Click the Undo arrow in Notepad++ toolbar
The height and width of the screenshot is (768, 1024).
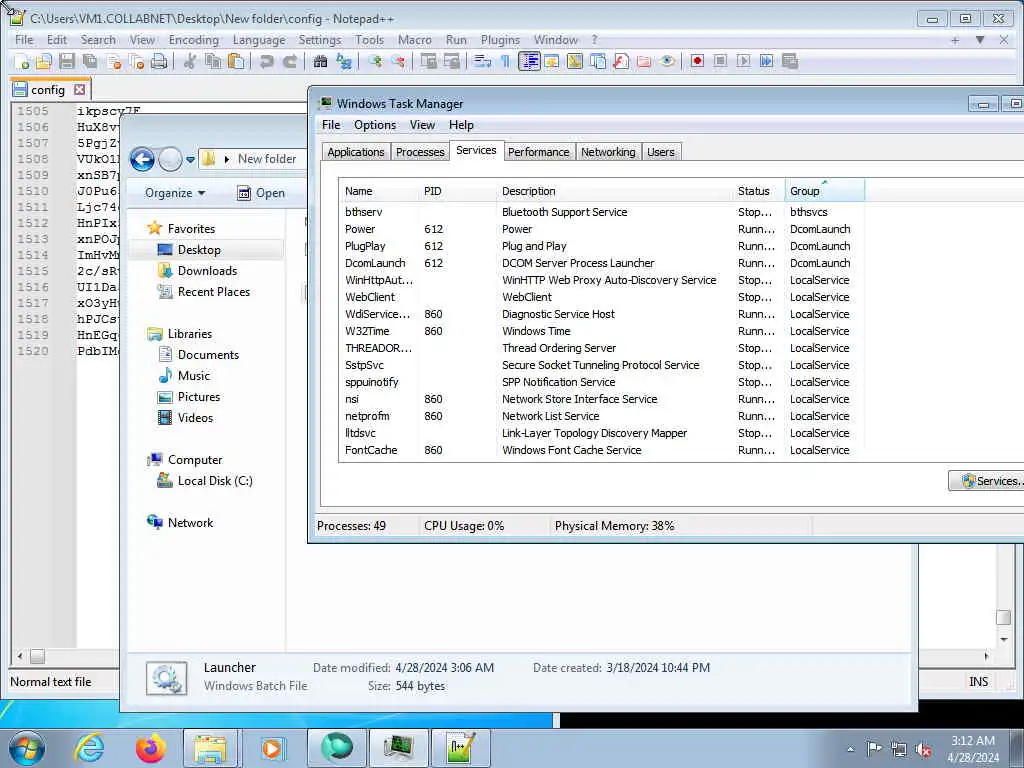(266, 61)
